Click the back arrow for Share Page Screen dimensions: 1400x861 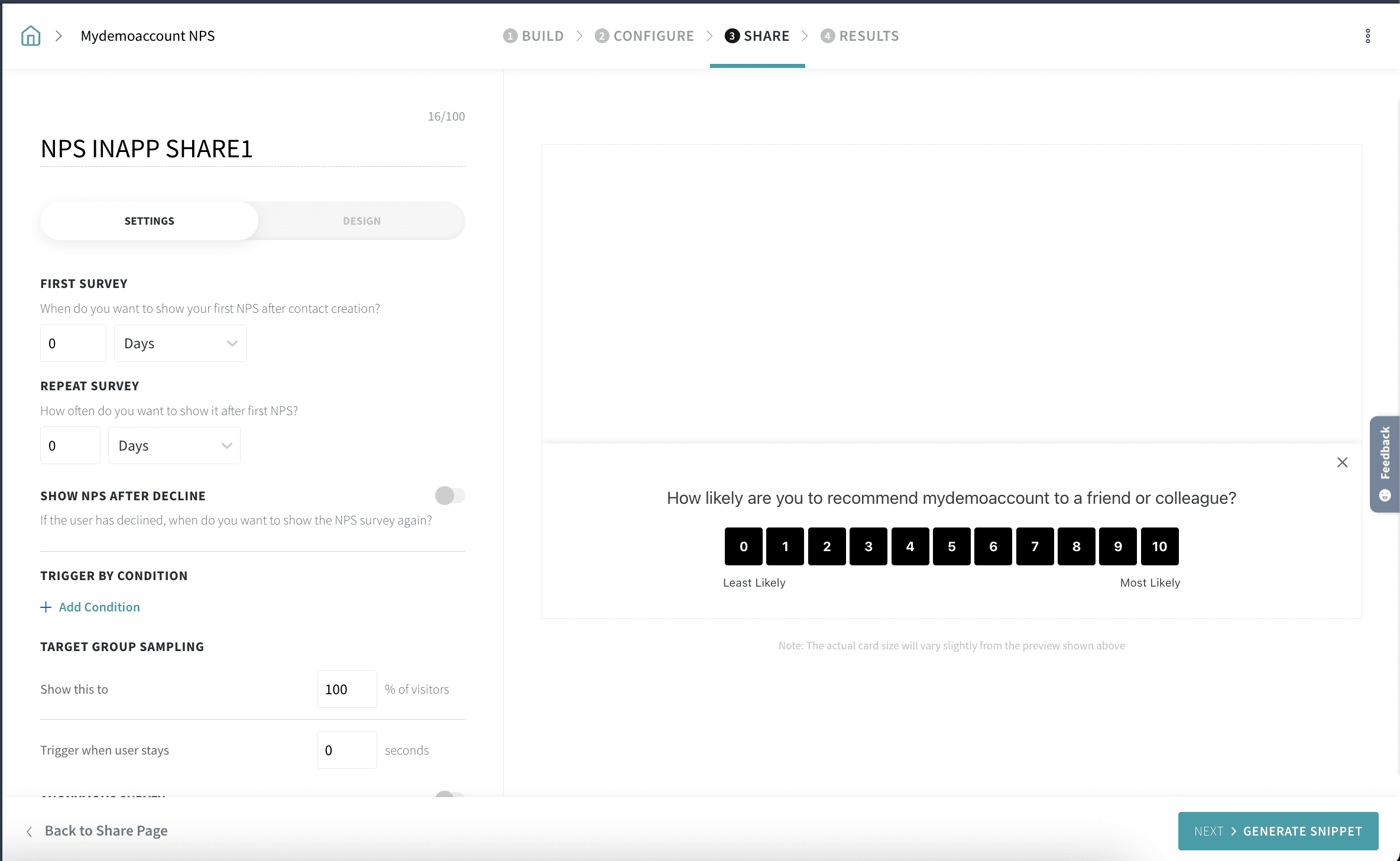[x=30, y=831]
